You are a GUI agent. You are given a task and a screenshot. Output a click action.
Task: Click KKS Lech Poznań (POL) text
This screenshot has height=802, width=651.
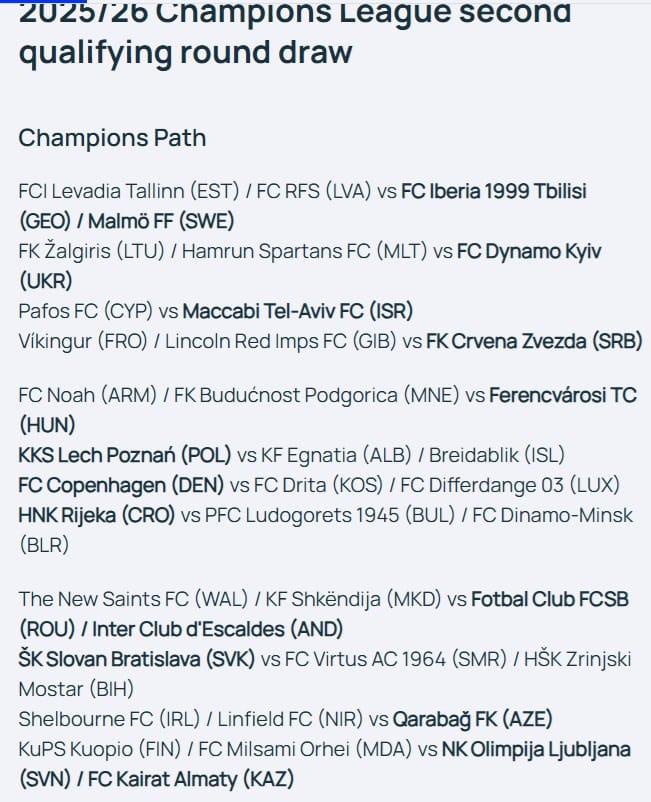(125, 455)
